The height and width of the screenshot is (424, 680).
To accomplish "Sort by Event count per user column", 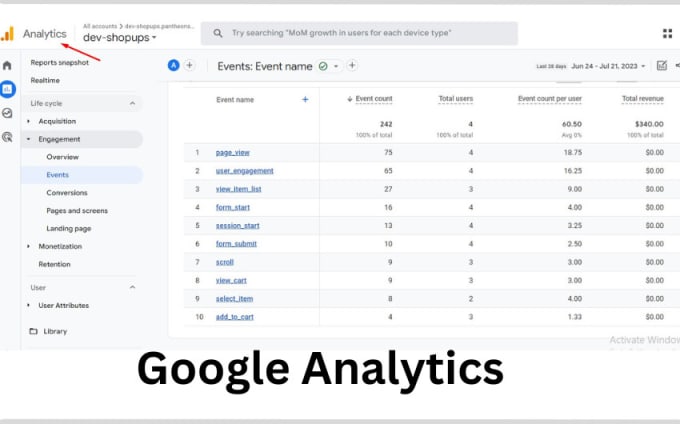I will click(x=549, y=99).
